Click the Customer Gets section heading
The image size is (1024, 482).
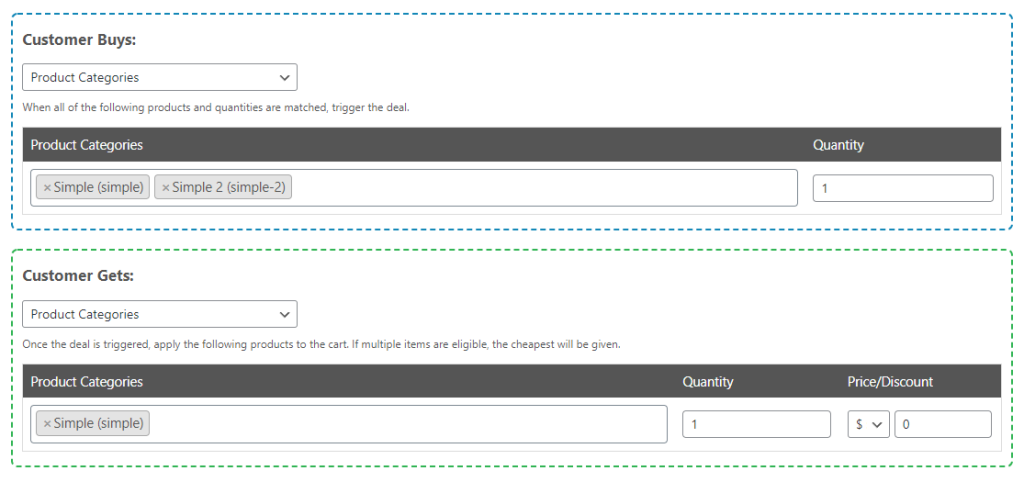click(x=77, y=275)
